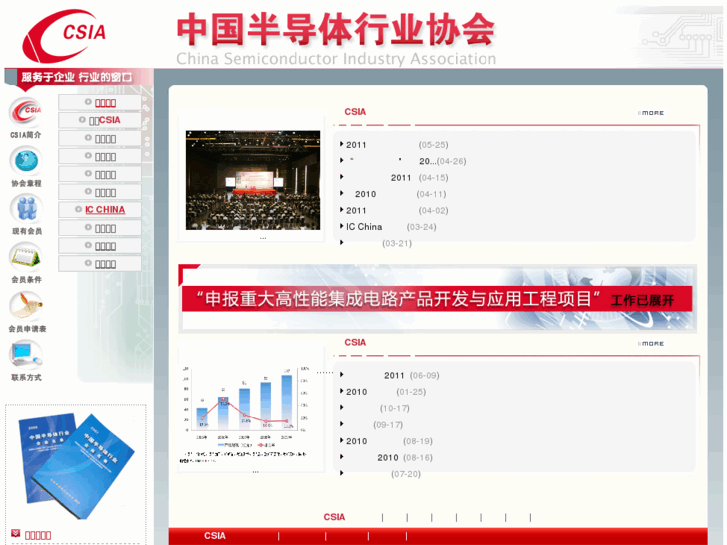Click the 服务于企业 行业的窗口 red banner label
Image resolution: width=727 pixels, height=545 pixels.
[x=77, y=77]
